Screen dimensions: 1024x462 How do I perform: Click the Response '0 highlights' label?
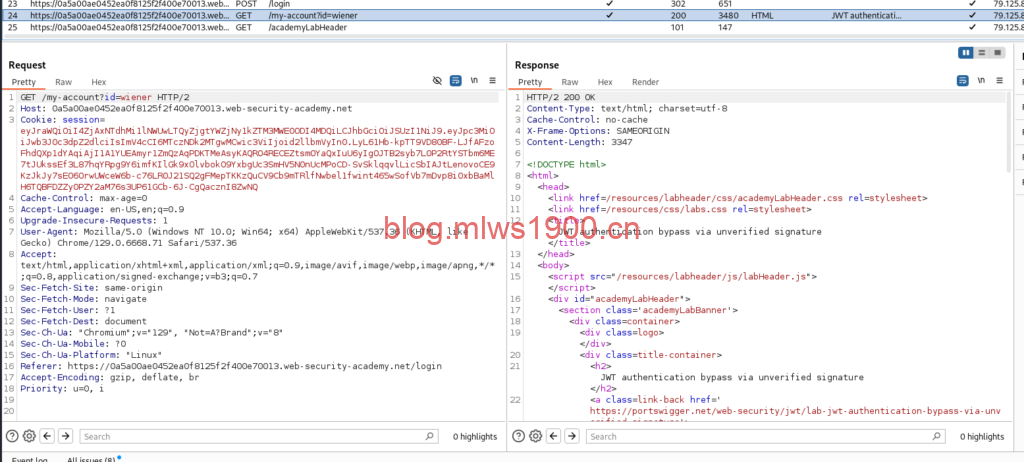[x=982, y=437]
